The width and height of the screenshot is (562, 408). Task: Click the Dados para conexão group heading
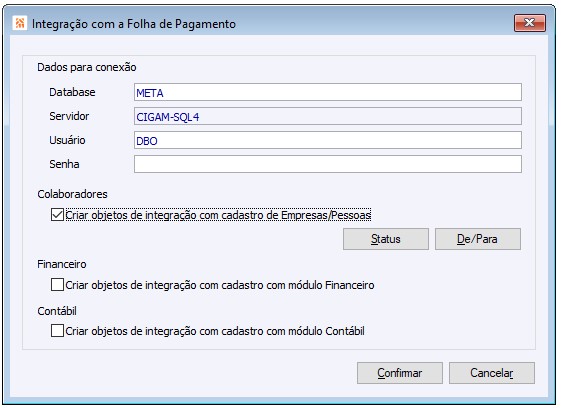pos(87,67)
